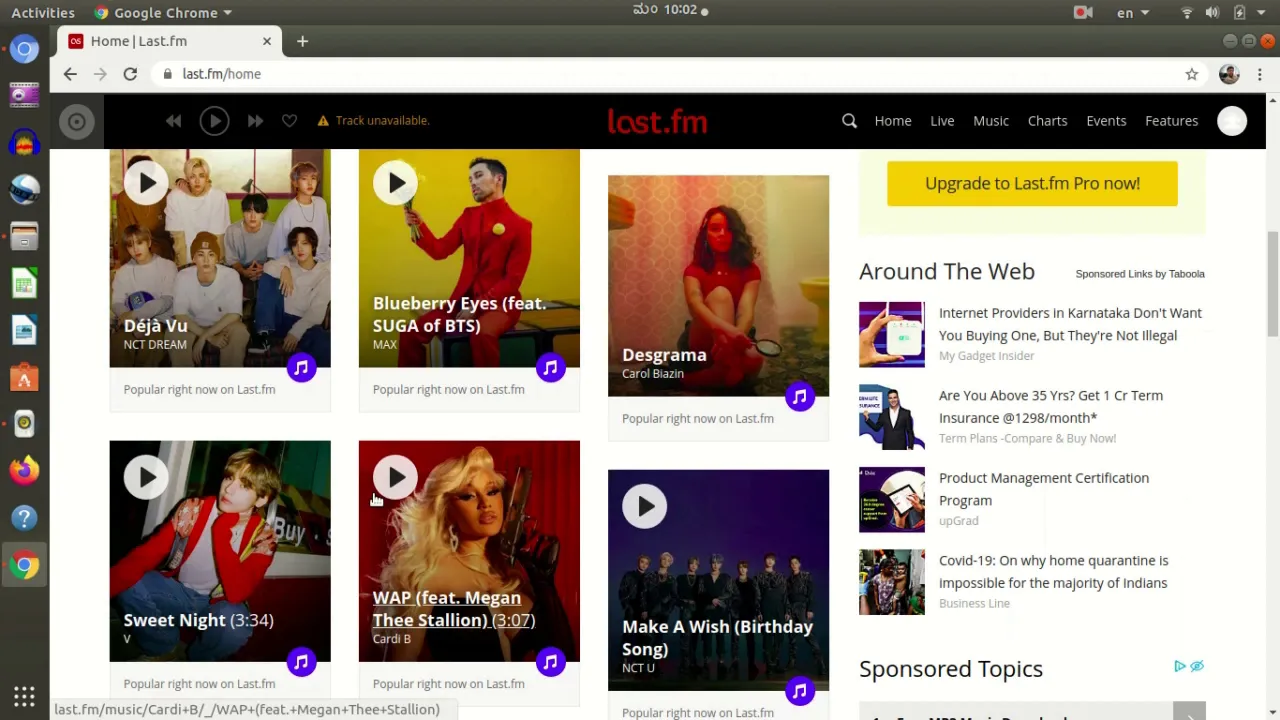Go to Home in Last.fm navigation

click(x=893, y=121)
